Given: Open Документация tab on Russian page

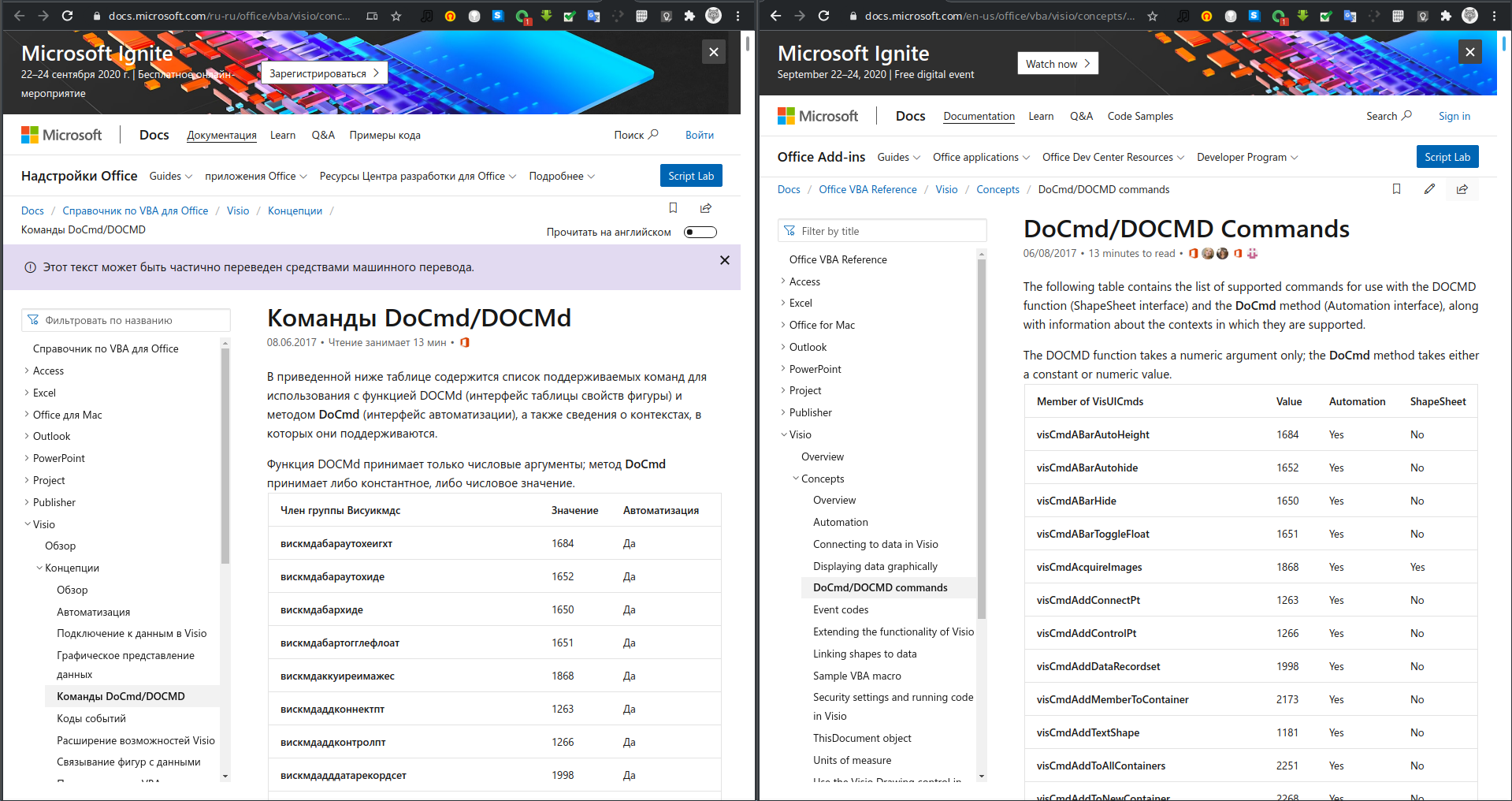Looking at the screenshot, I should pos(221,135).
